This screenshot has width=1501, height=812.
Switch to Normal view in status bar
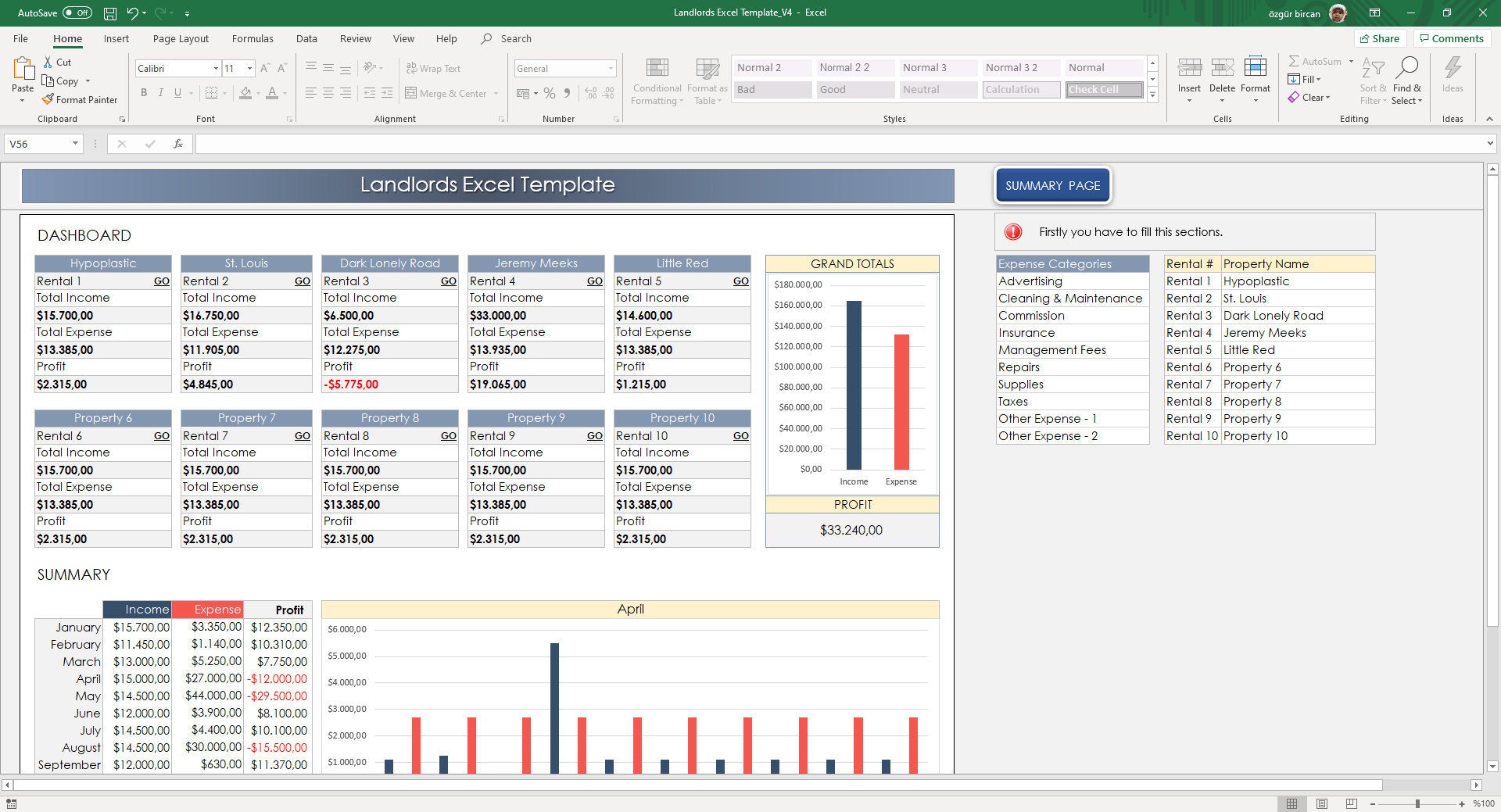[x=1291, y=803]
